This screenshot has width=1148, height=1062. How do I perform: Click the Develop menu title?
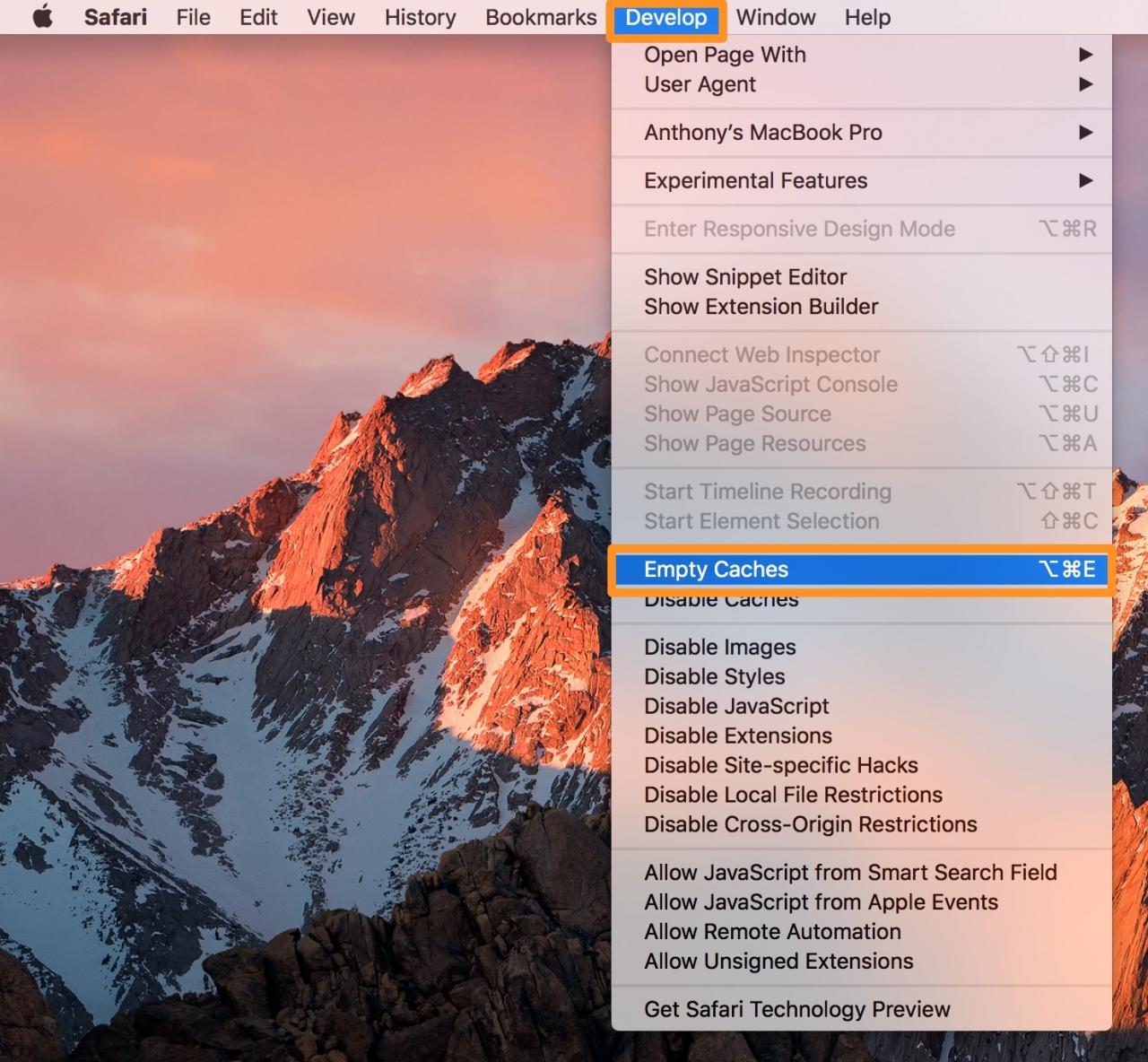[665, 18]
